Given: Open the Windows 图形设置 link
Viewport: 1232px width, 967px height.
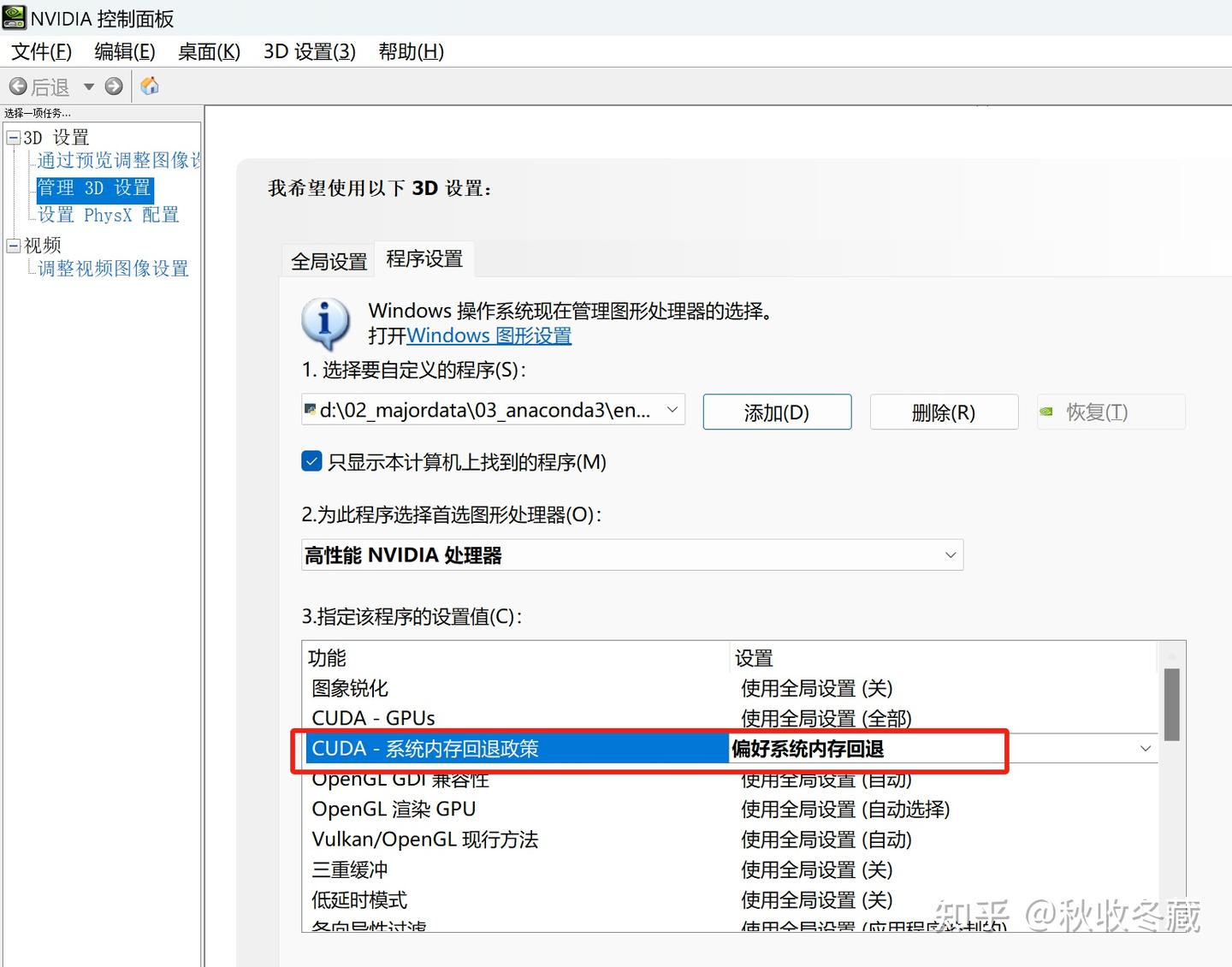Looking at the screenshot, I should tap(489, 335).
